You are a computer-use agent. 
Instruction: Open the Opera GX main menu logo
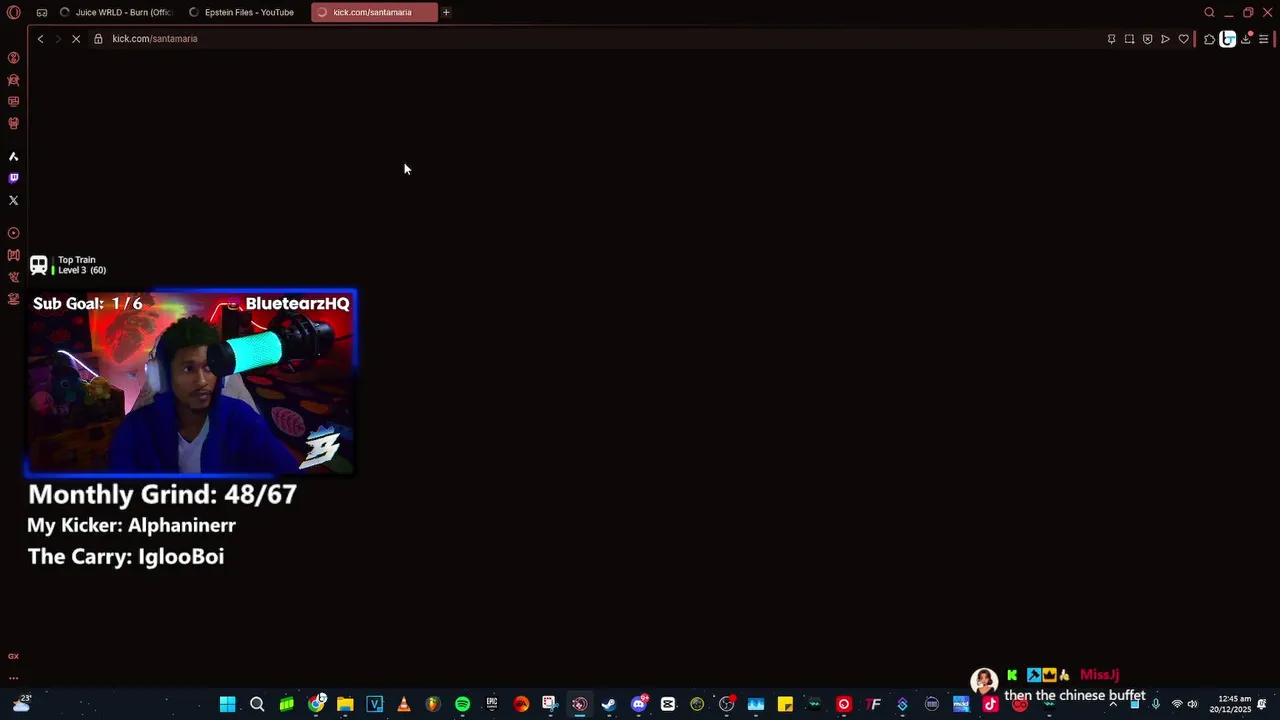[14, 13]
